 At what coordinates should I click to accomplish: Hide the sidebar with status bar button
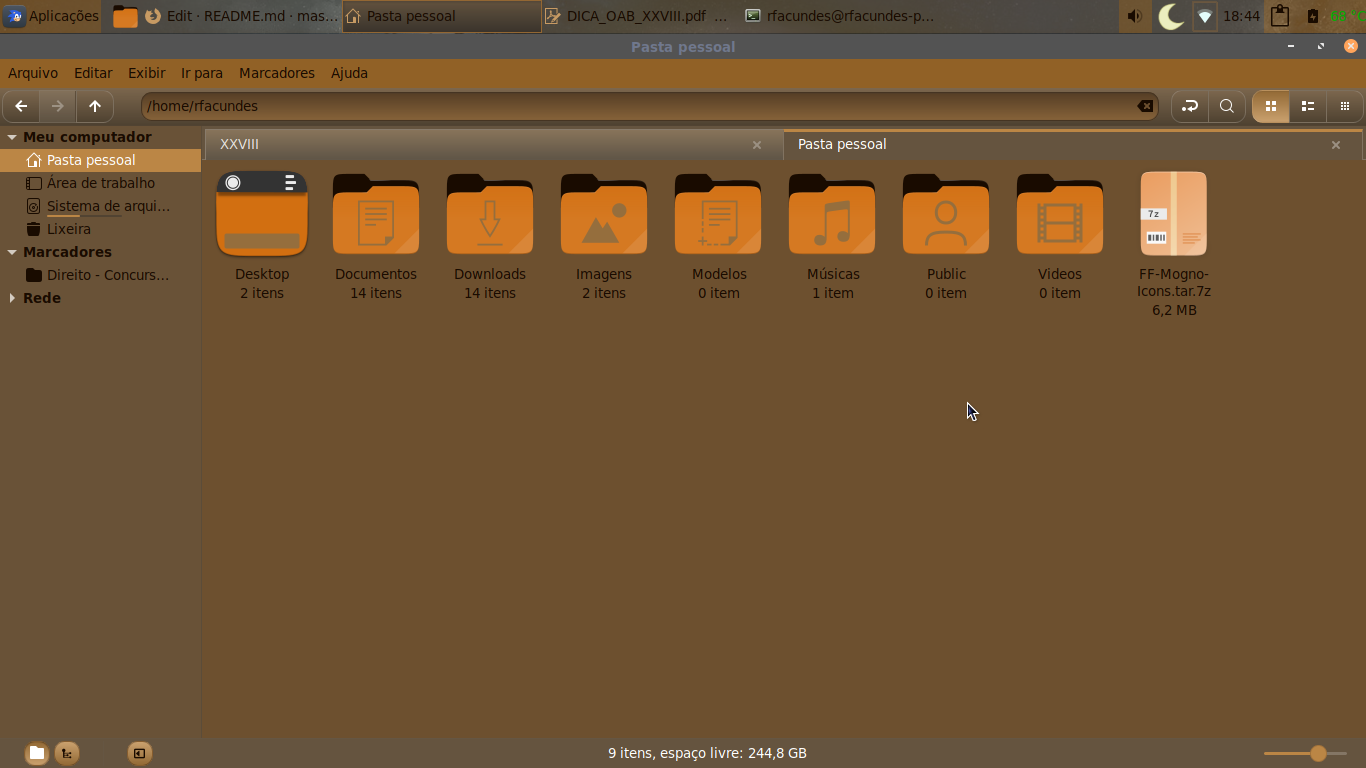(140, 753)
